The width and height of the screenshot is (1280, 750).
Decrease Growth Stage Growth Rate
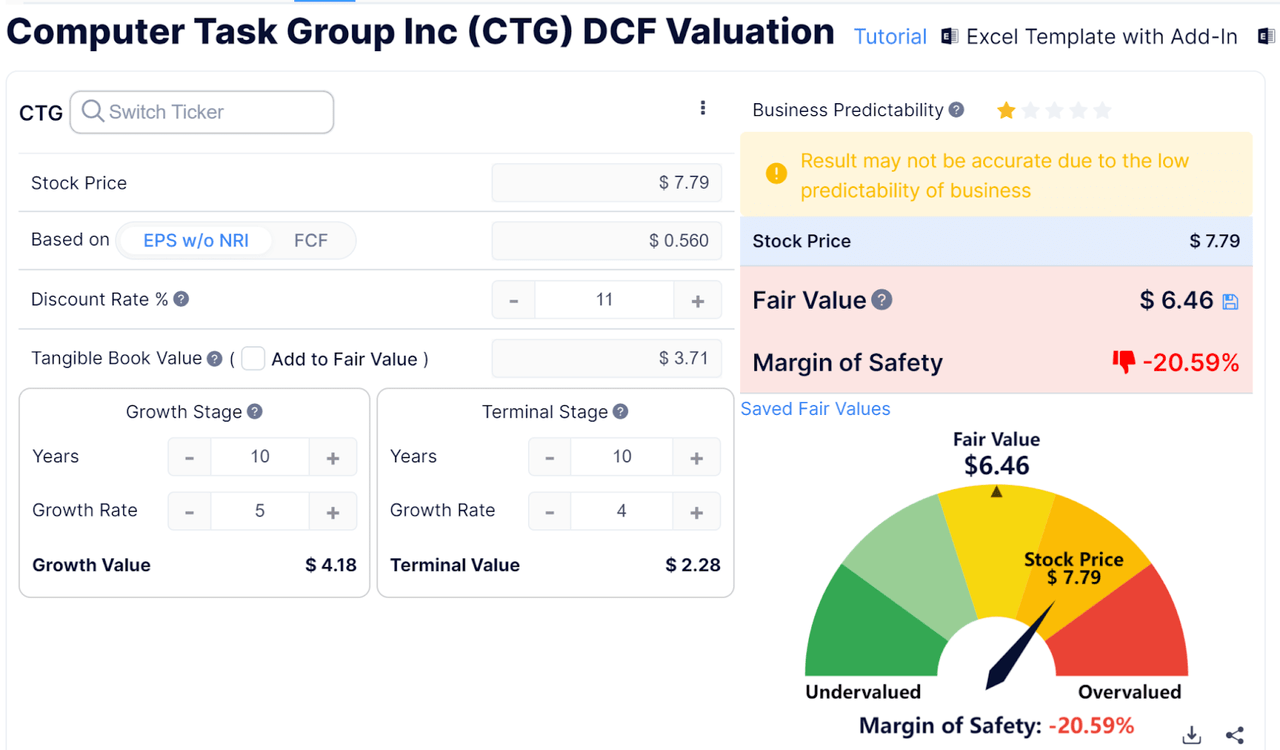pos(190,511)
